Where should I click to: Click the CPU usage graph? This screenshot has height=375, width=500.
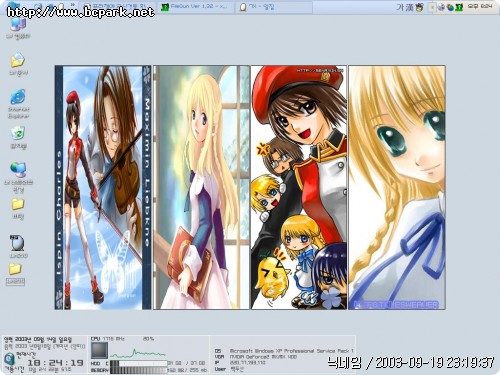coord(138,353)
